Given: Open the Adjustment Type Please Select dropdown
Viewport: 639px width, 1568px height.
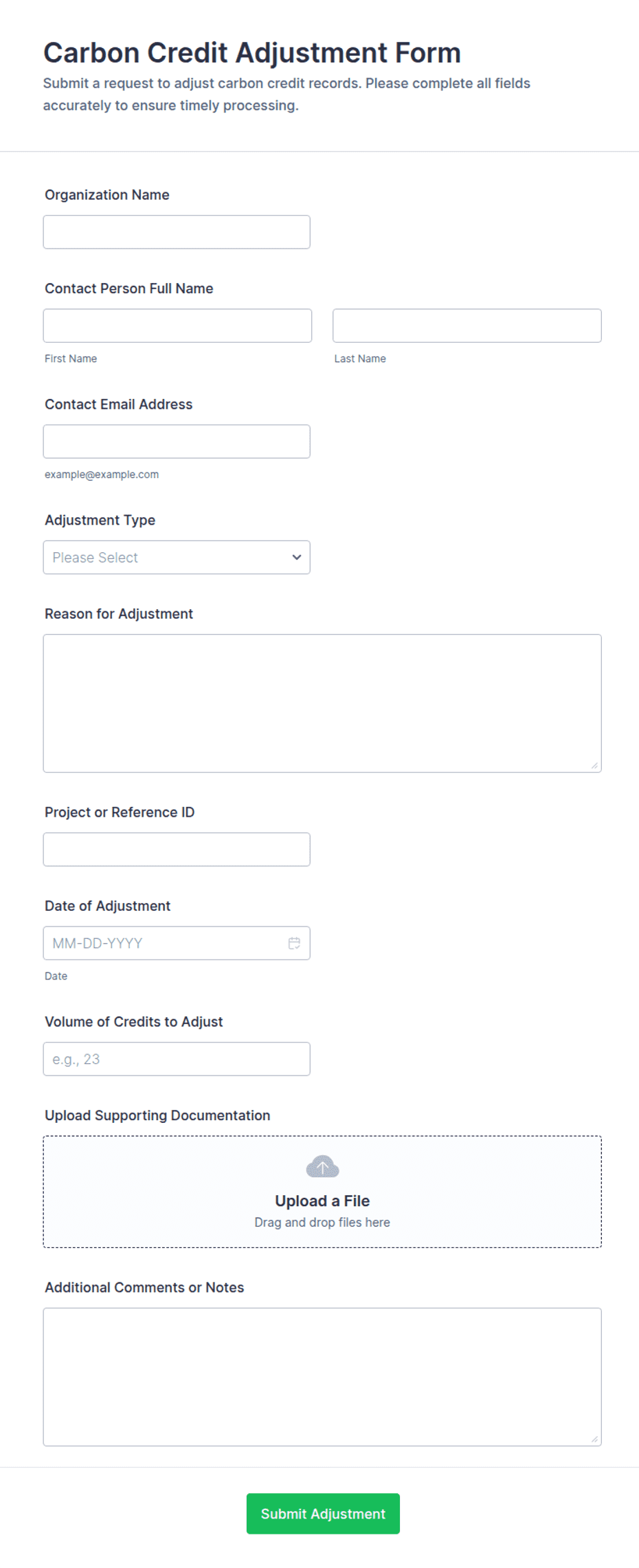Looking at the screenshot, I should tap(177, 557).
